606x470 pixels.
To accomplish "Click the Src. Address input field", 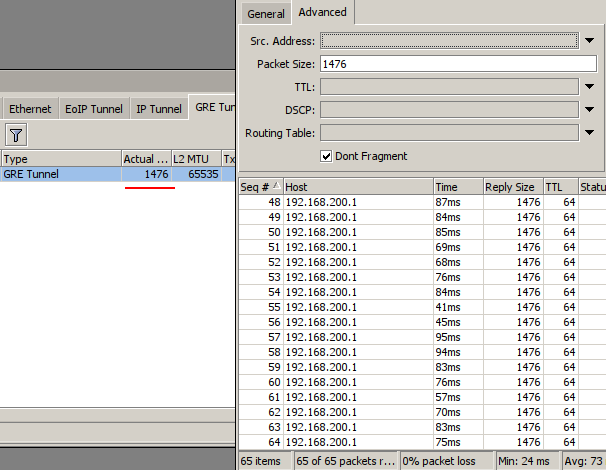I will coord(449,41).
